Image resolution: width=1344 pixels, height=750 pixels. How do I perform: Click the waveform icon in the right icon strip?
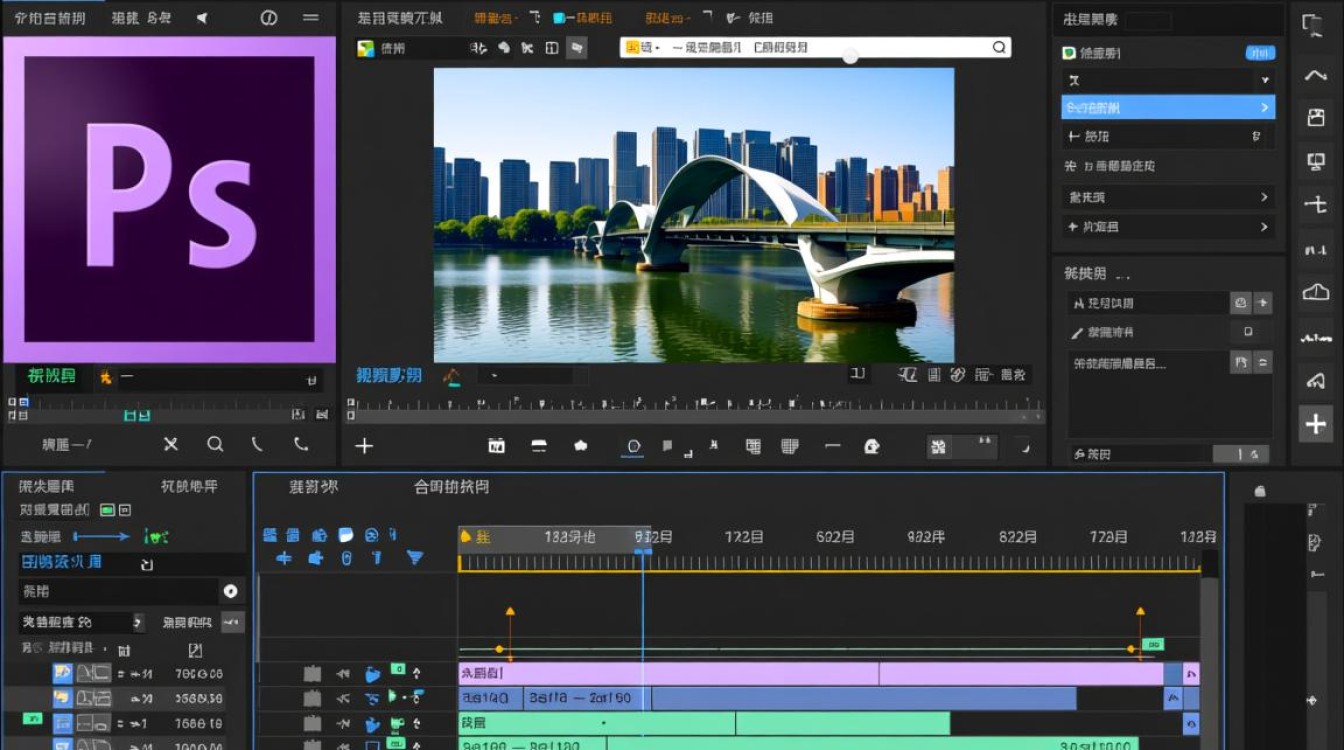[x=1315, y=338]
